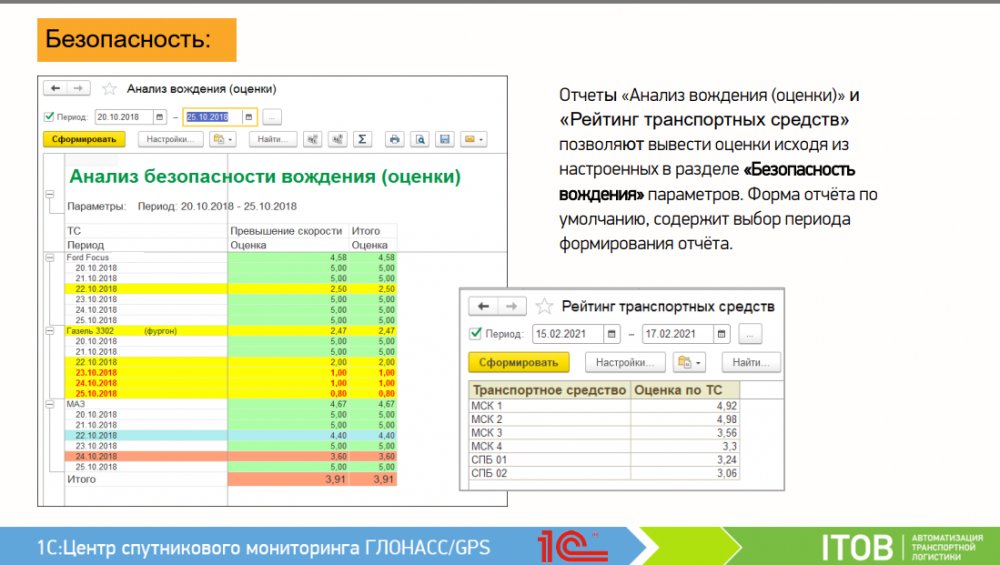The width and height of the screenshot is (1000, 565).
Task: Open print preview in Анализ вождения toolbar
Action: [421, 140]
